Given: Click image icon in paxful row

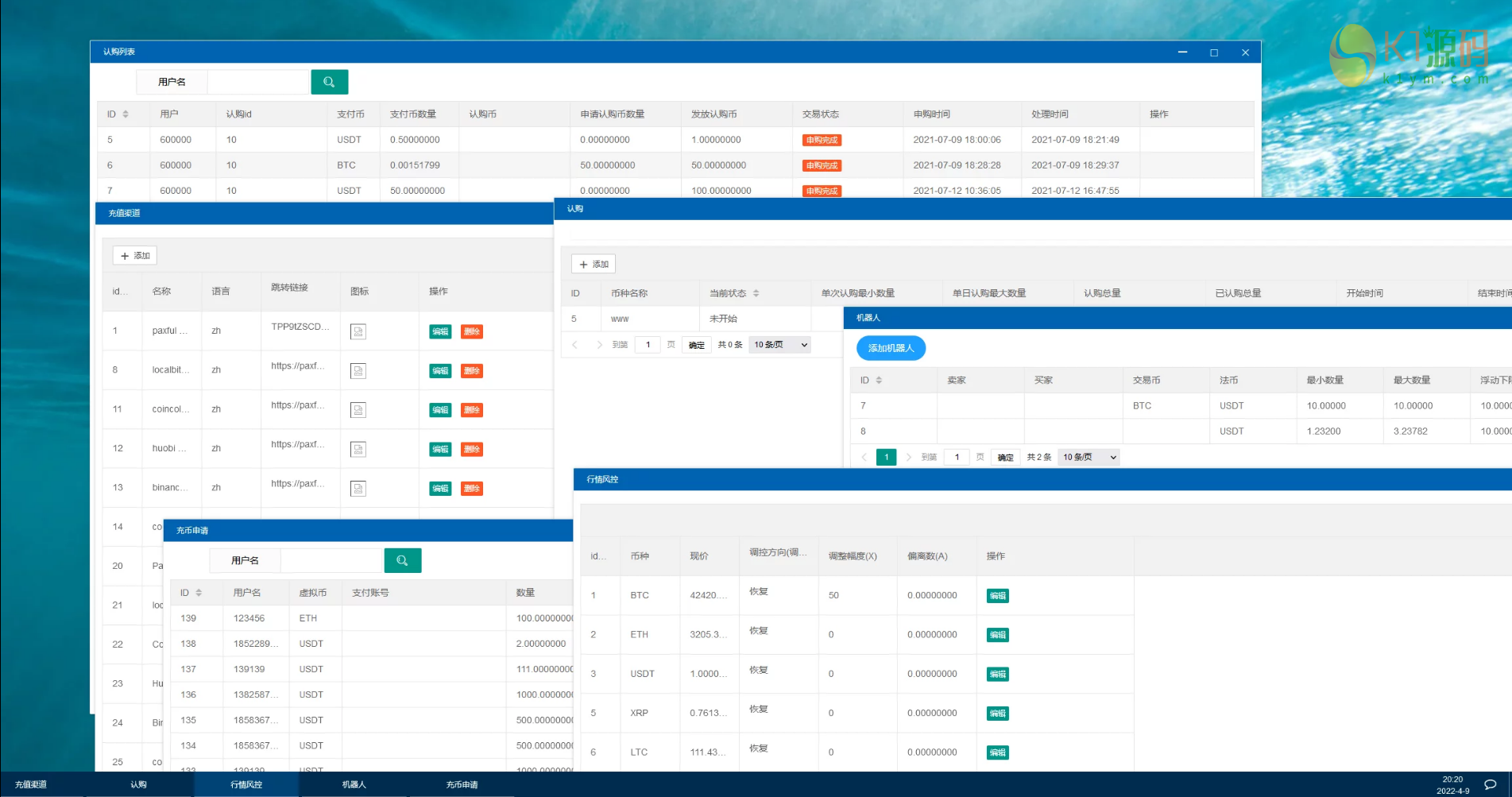Looking at the screenshot, I should click(358, 331).
